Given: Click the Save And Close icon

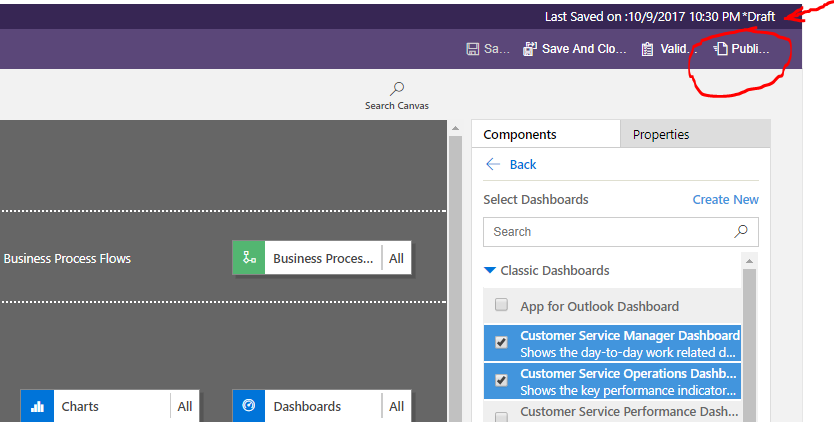Looking at the screenshot, I should 530,49.
